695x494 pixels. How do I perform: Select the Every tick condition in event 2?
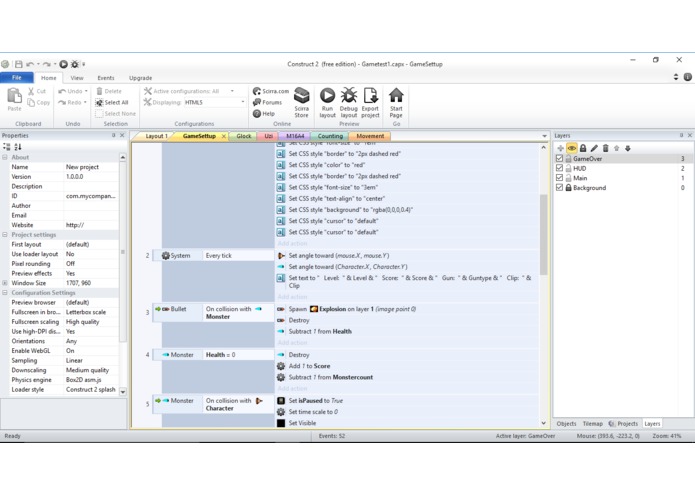click(x=238, y=256)
